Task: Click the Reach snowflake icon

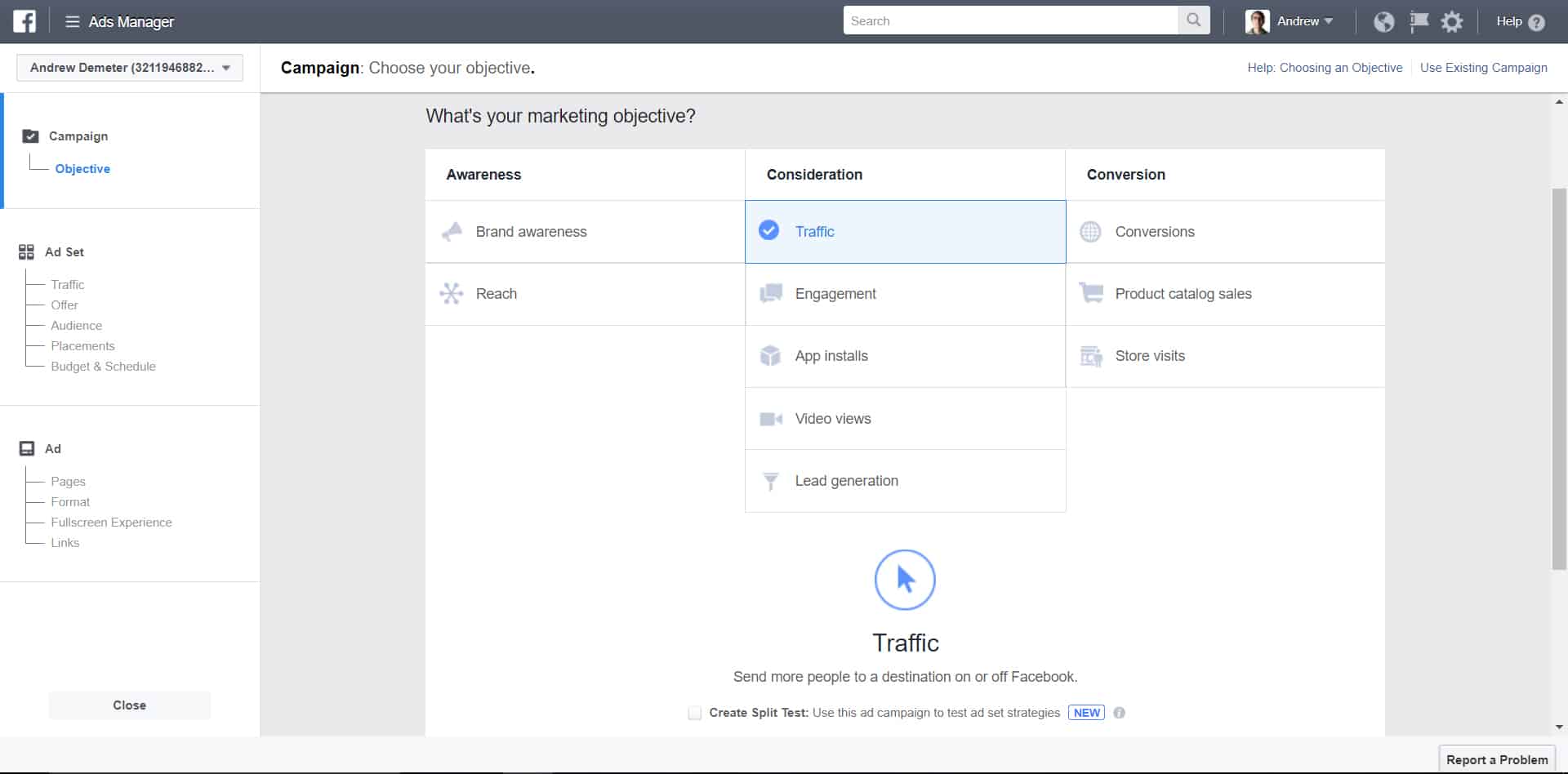Action: pyautogui.click(x=452, y=294)
